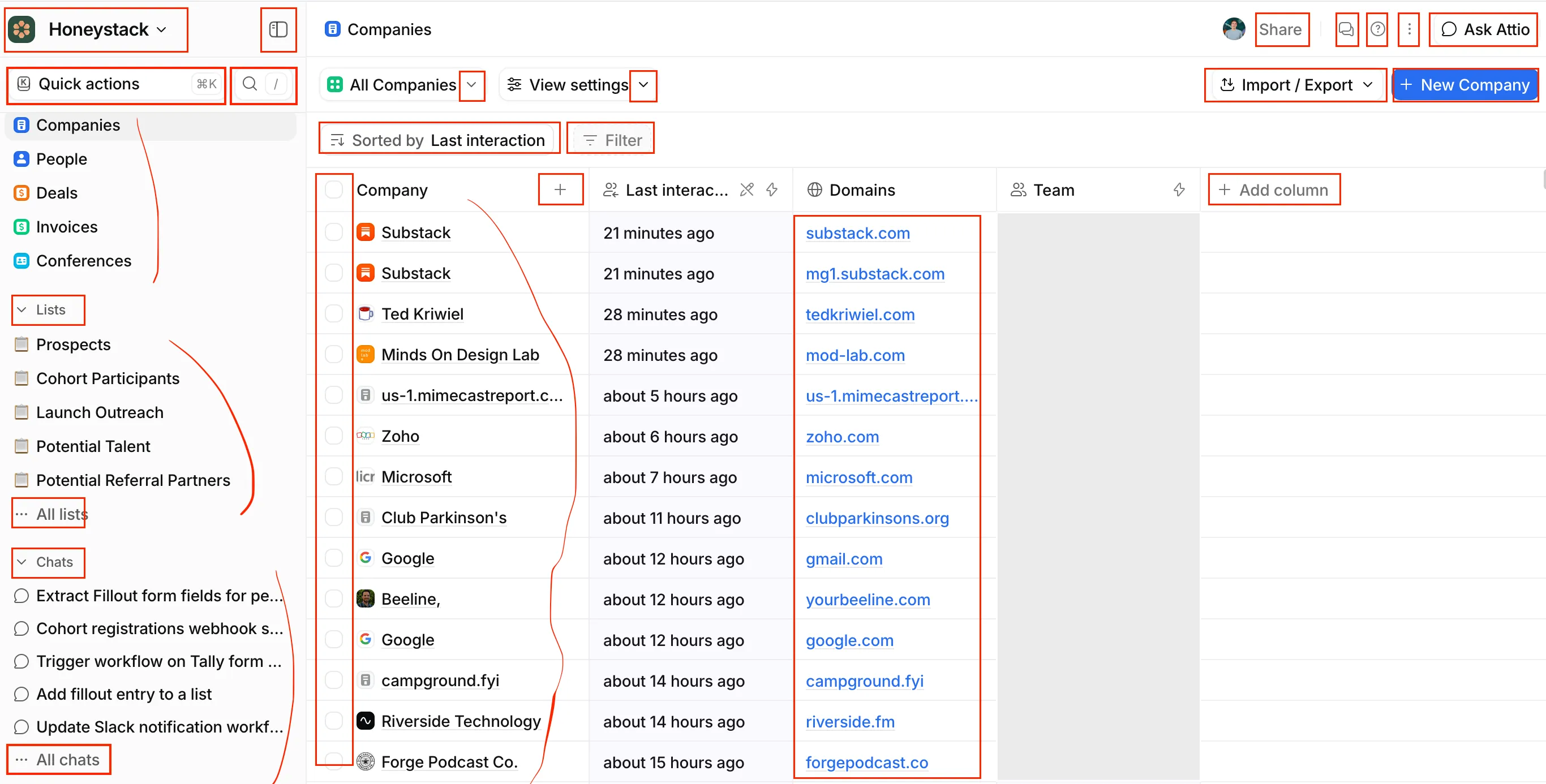Click the Prospects list clipboard icon
The height and width of the screenshot is (784, 1546).
pyautogui.click(x=22, y=344)
